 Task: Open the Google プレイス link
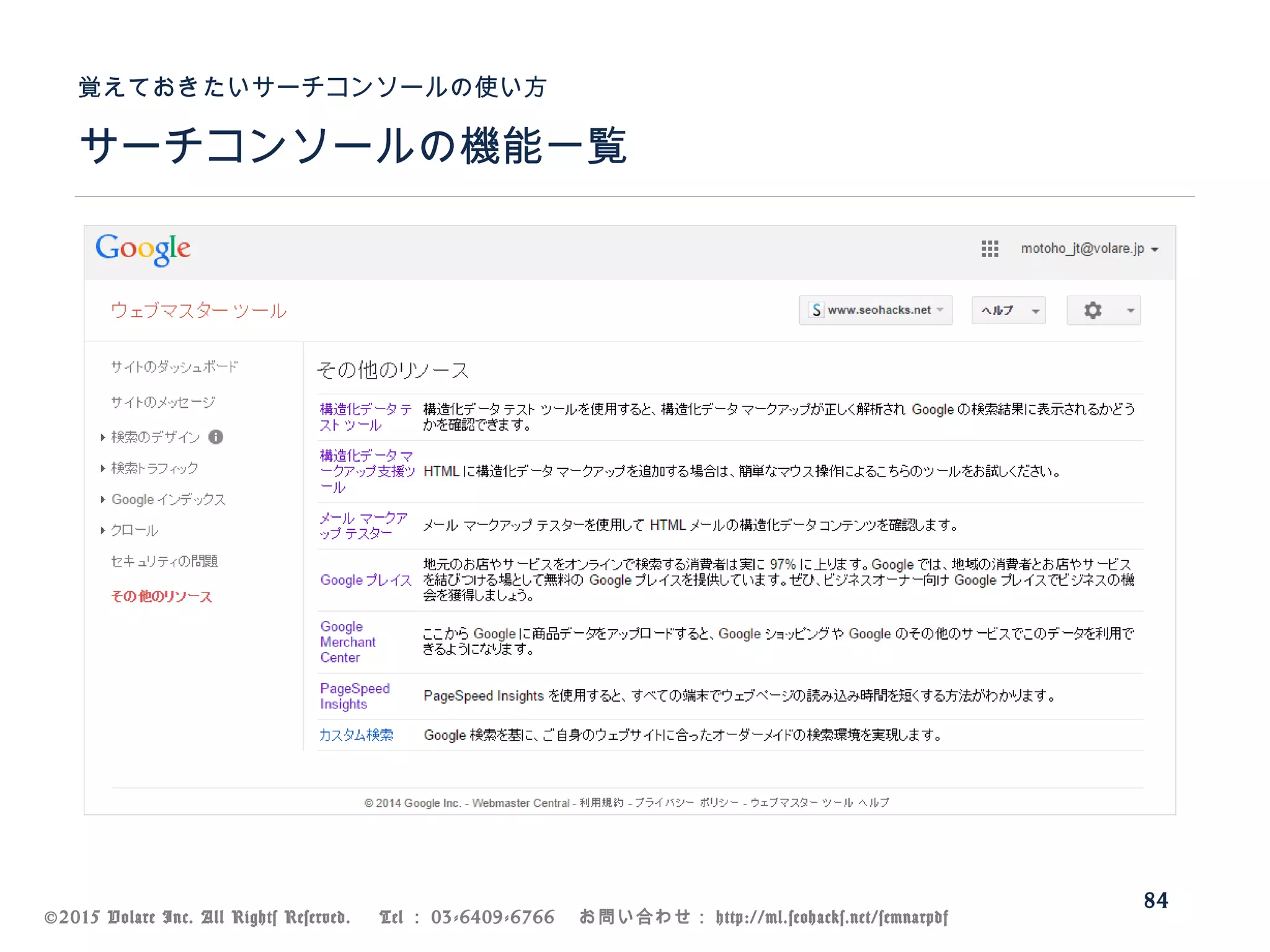click(x=366, y=580)
